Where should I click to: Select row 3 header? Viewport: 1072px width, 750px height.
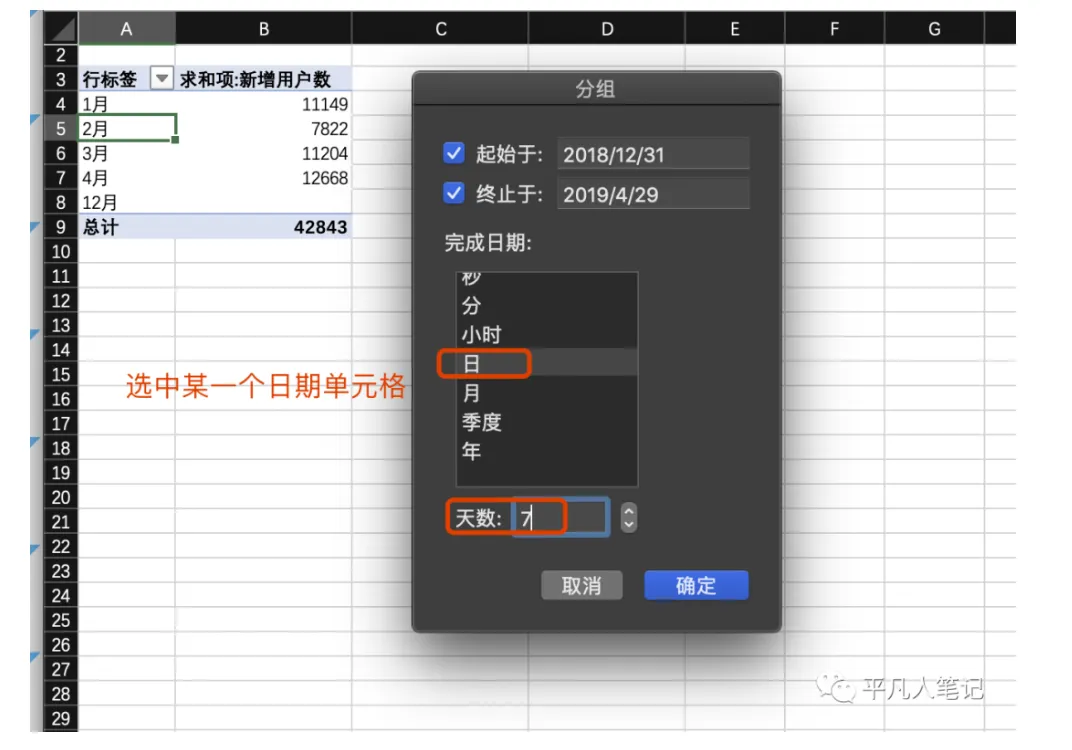click(61, 79)
